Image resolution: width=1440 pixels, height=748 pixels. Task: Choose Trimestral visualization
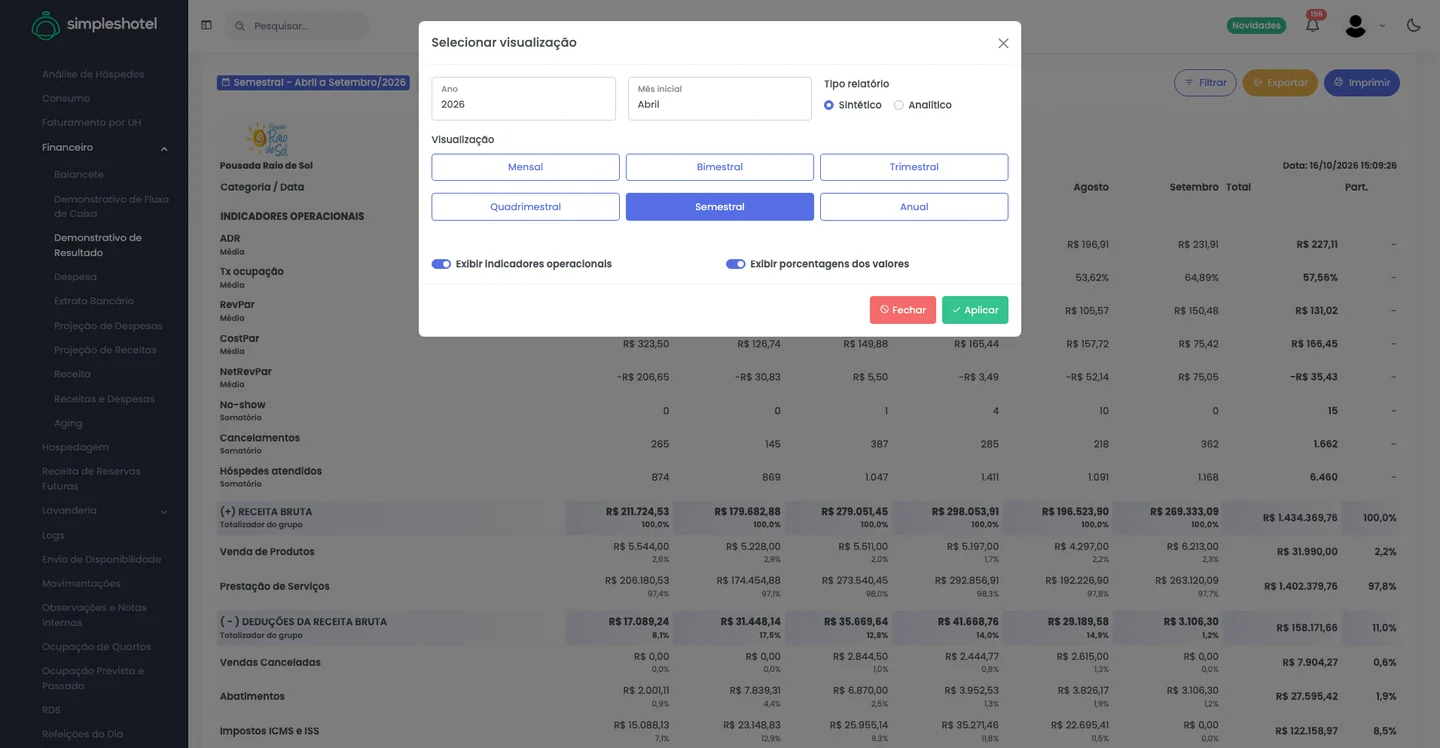tap(914, 167)
